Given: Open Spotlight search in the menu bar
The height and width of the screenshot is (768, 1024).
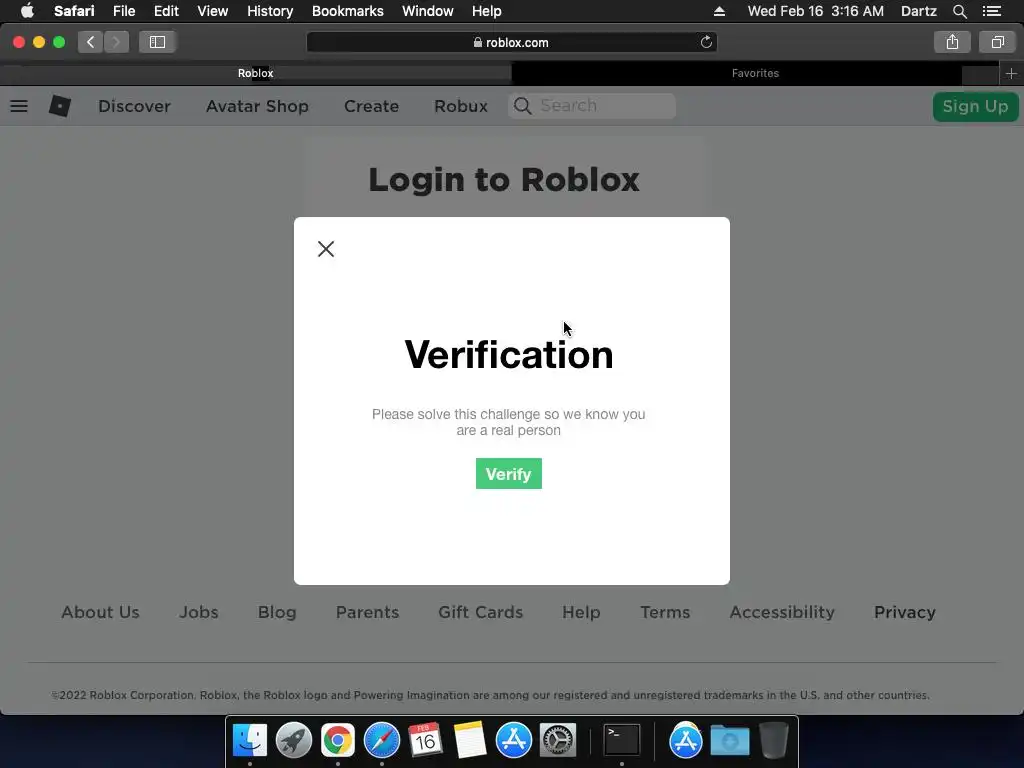Looking at the screenshot, I should coord(959,11).
